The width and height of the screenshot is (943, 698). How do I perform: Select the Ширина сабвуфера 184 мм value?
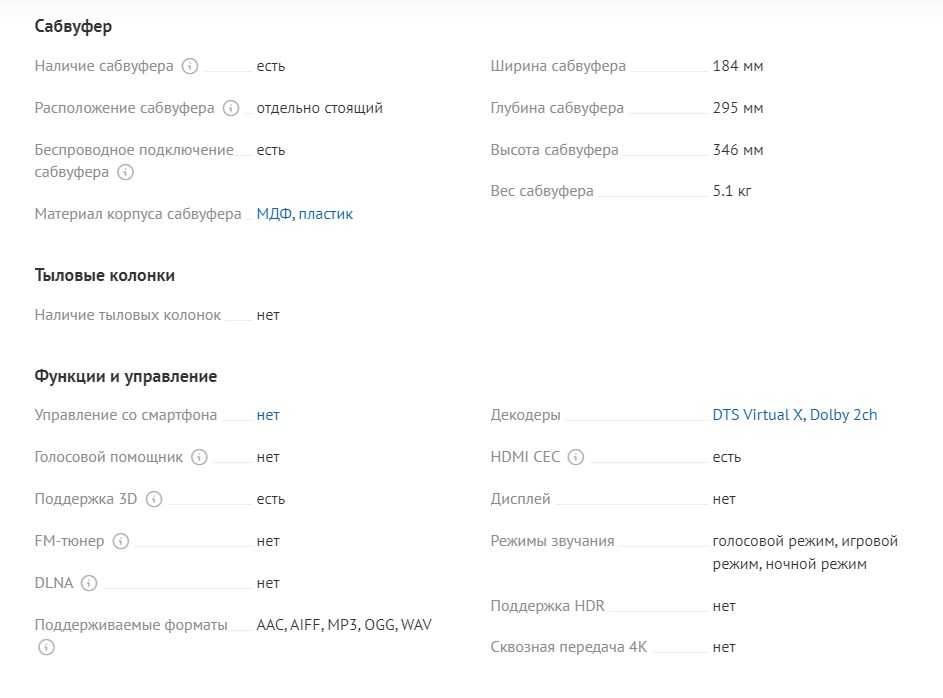point(737,66)
